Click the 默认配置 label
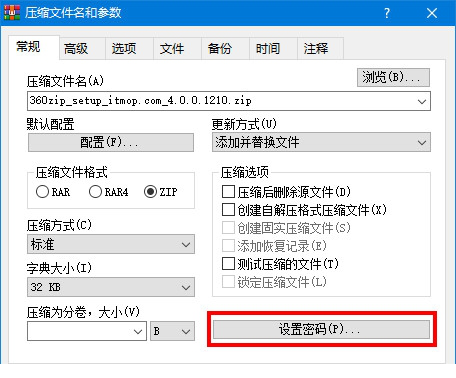Viewport: 456px width, 378px height. [50, 124]
